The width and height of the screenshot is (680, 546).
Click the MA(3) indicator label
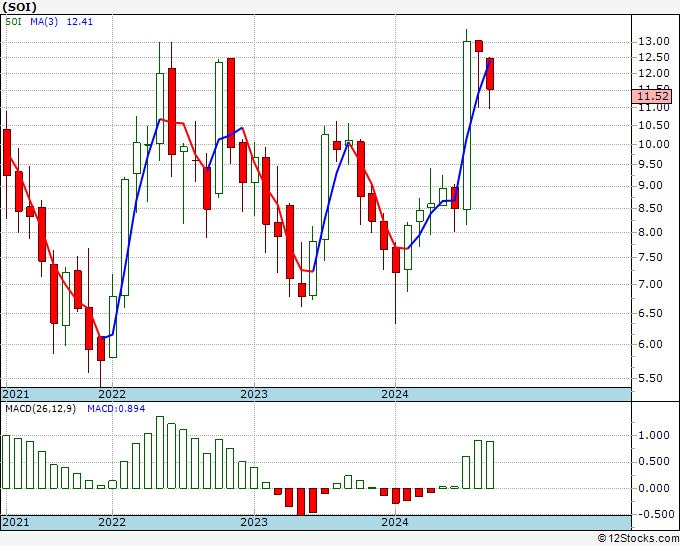pos(44,22)
